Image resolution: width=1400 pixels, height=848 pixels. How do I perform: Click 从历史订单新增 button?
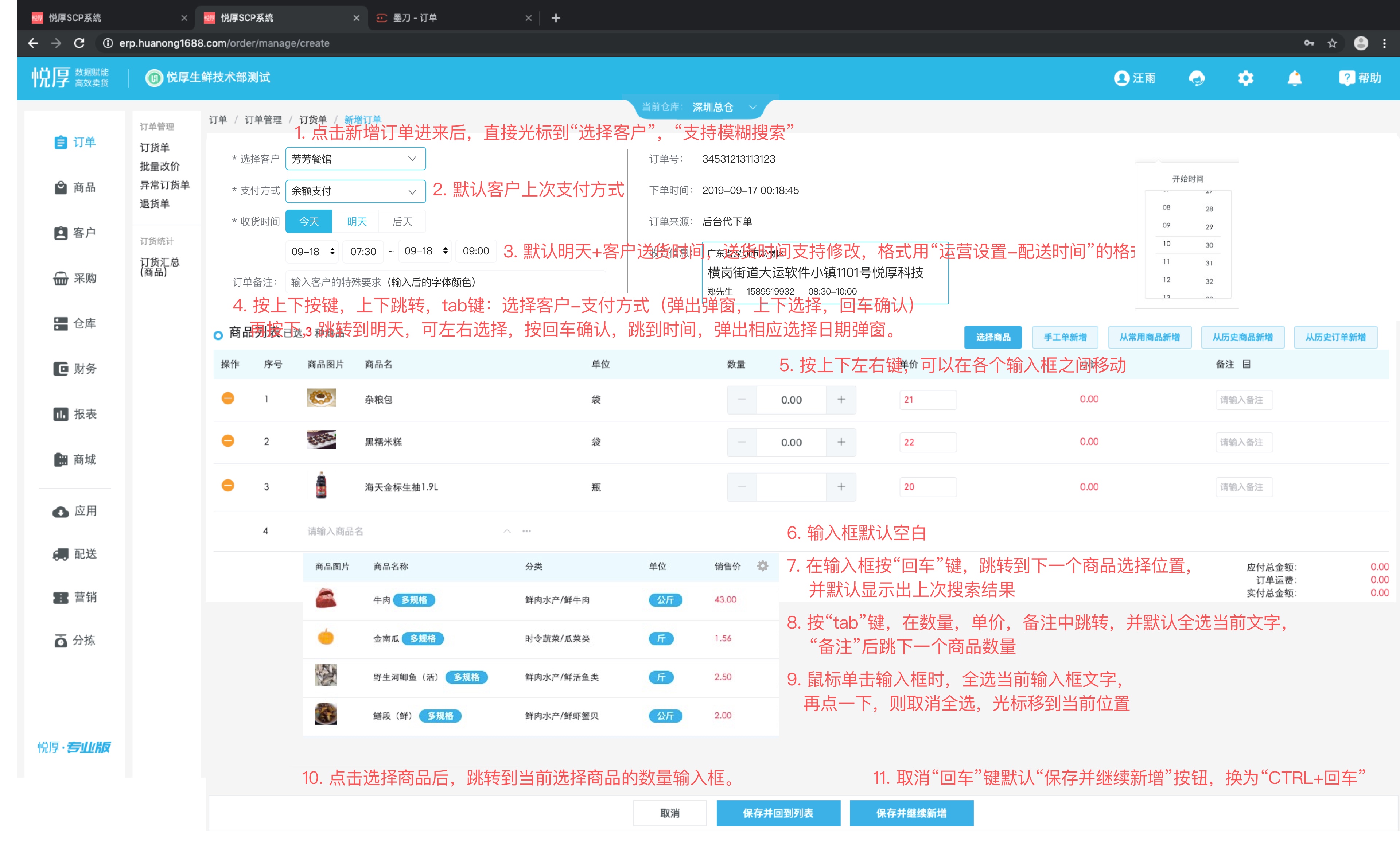1335,337
